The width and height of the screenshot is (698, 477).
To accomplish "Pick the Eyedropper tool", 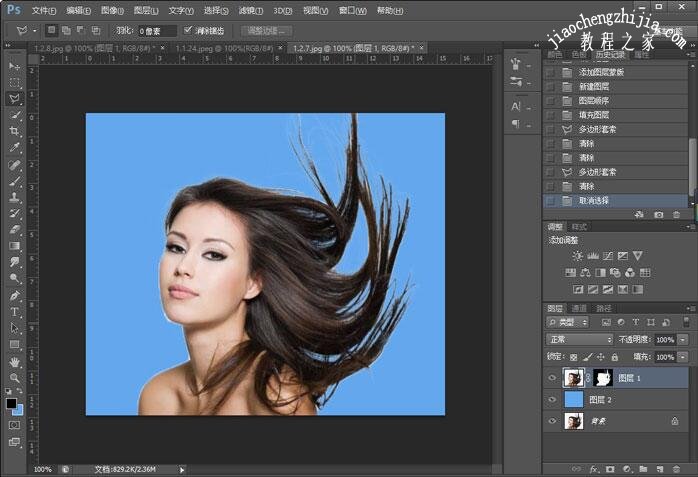I will (x=14, y=148).
